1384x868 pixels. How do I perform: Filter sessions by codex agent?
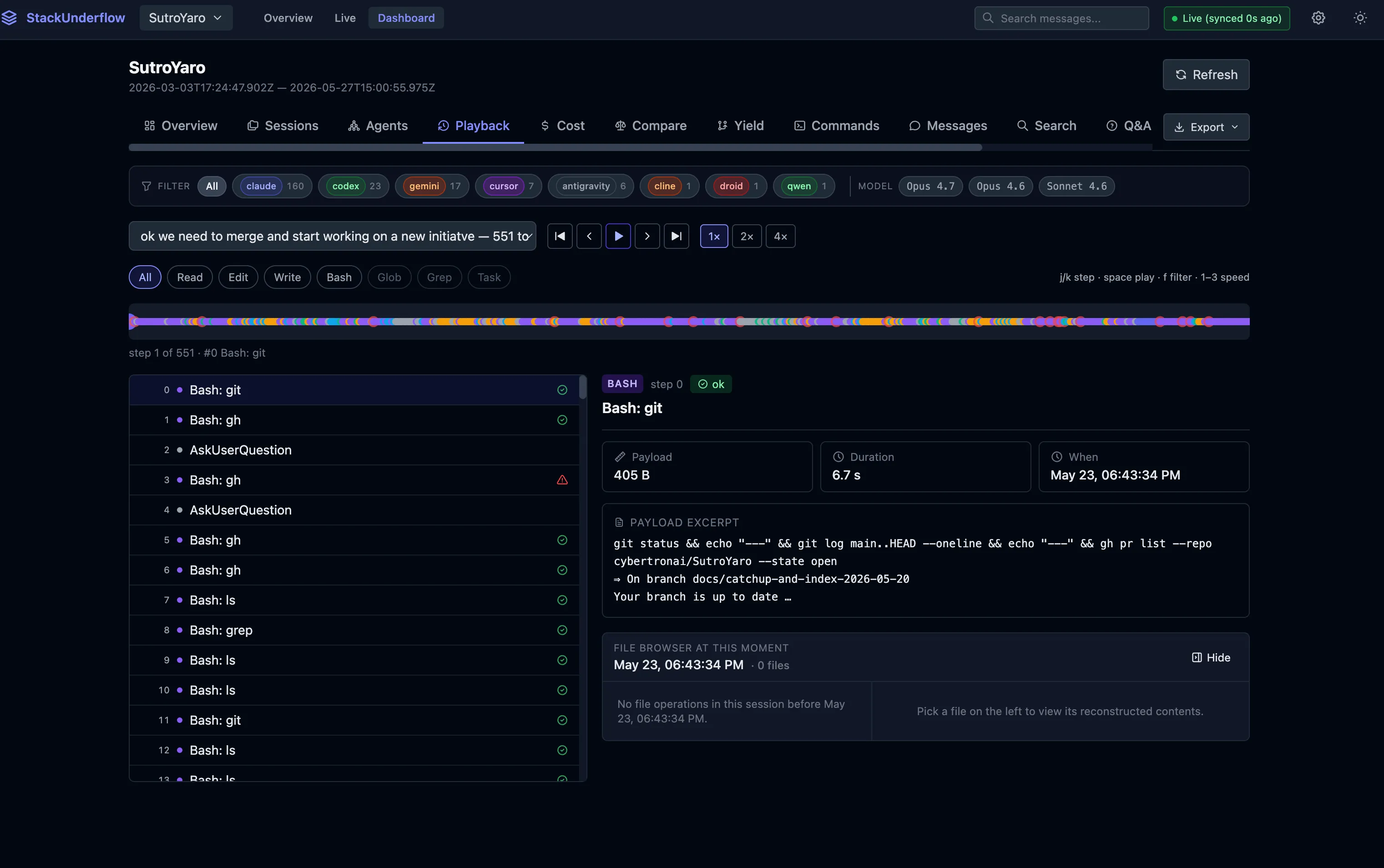[354, 186]
